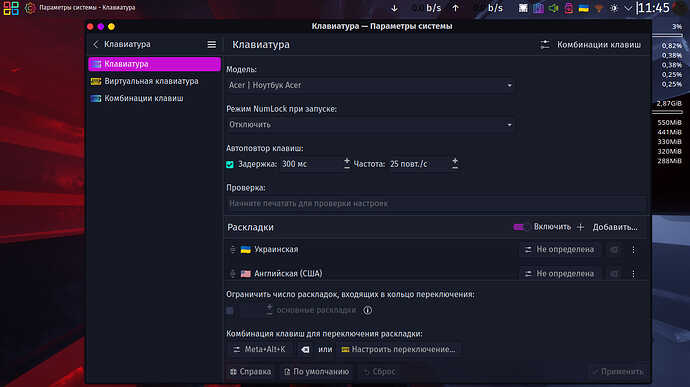Open more options for Украинская layout
Screen dimensions: 690x387
point(634,250)
